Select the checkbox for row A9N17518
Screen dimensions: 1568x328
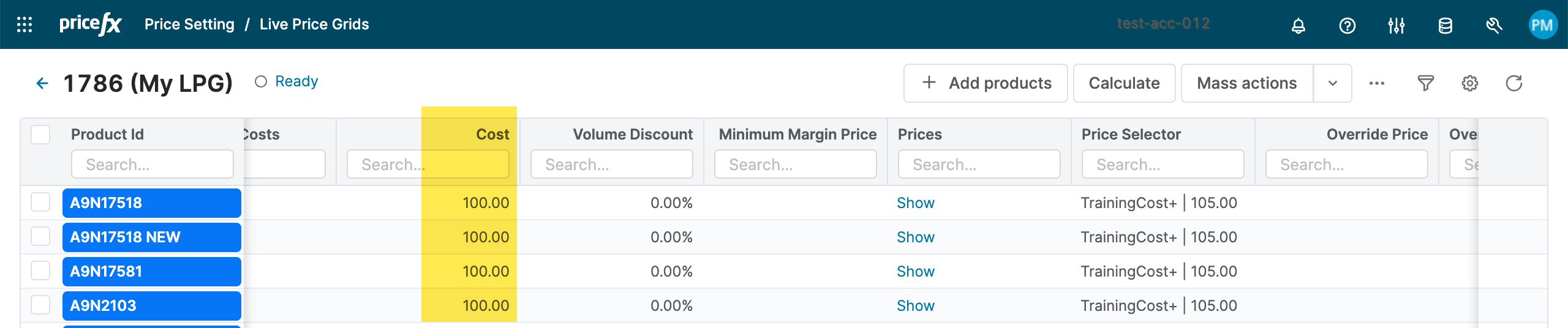[x=40, y=203]
